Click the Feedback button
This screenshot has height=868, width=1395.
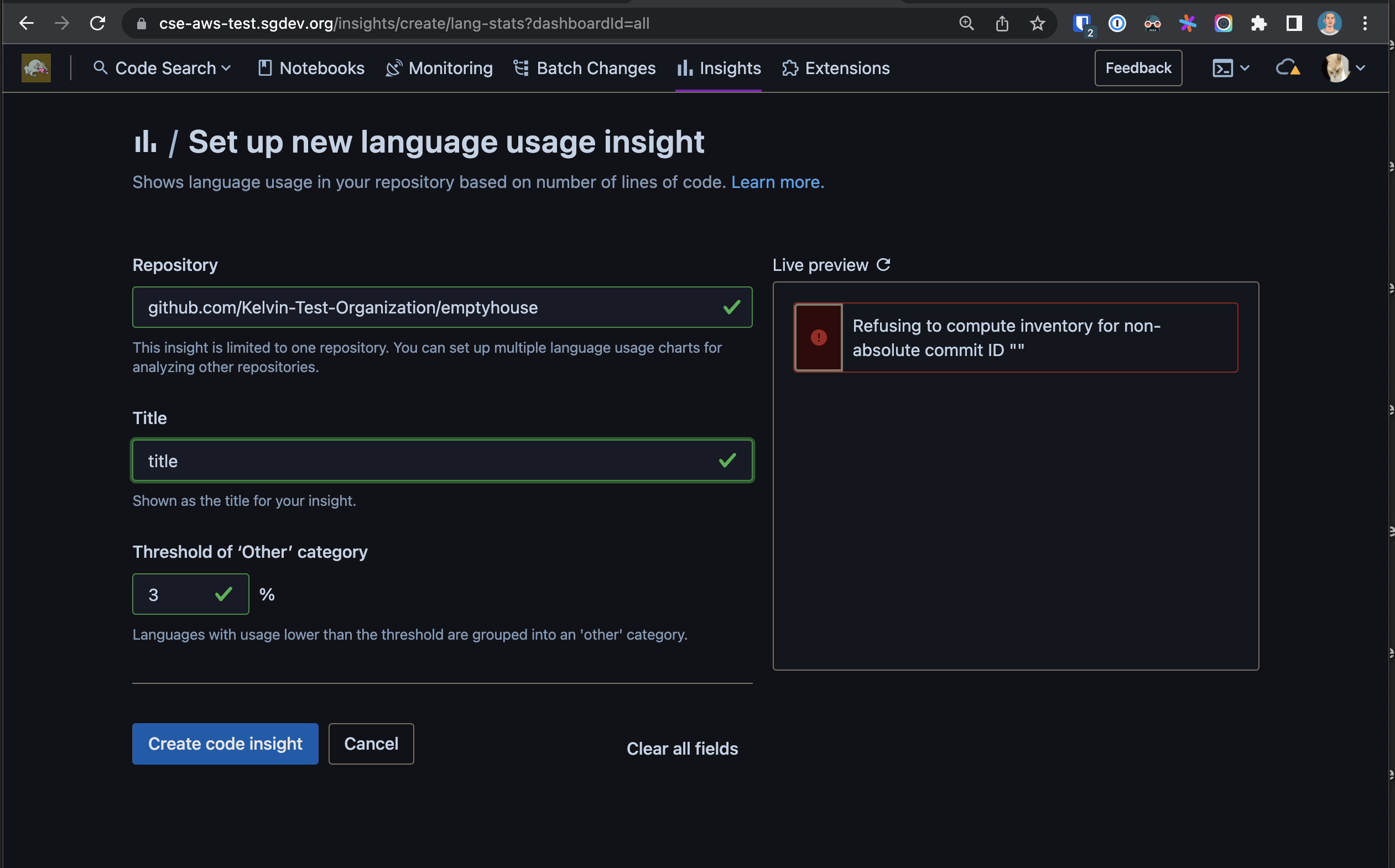[x=1138, y=69]
